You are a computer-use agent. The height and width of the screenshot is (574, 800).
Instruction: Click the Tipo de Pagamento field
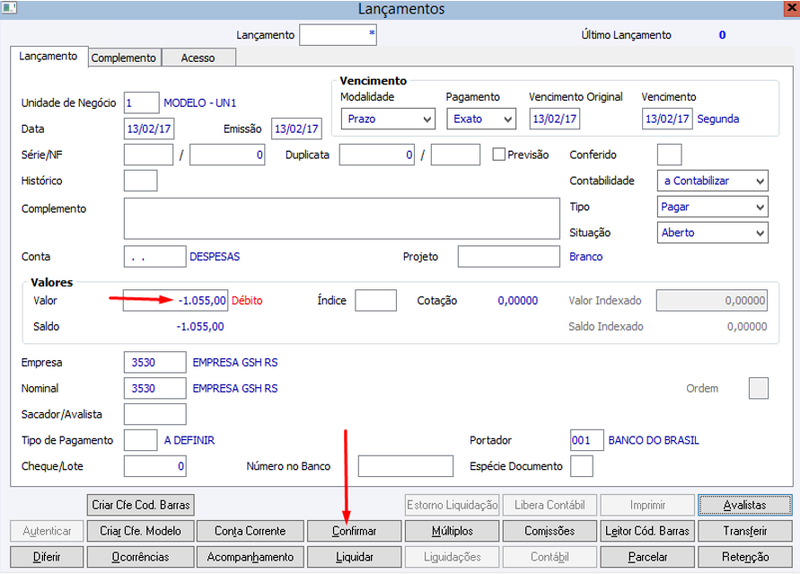point(140,440)
